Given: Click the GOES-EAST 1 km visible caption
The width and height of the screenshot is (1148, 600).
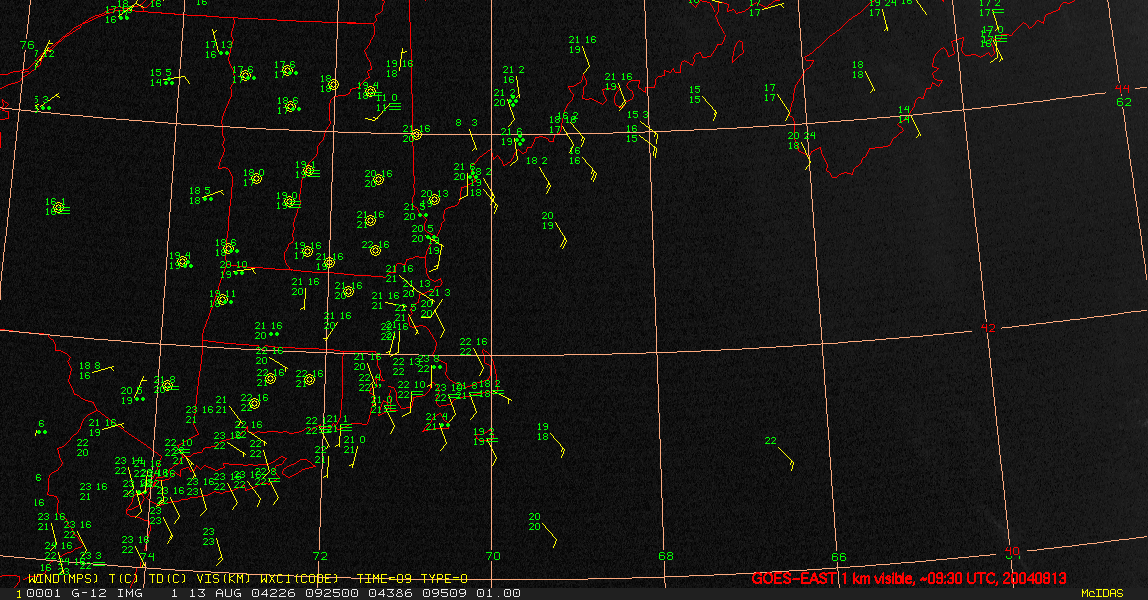Looking at the screenshot, I should click(x=908, y=578).
